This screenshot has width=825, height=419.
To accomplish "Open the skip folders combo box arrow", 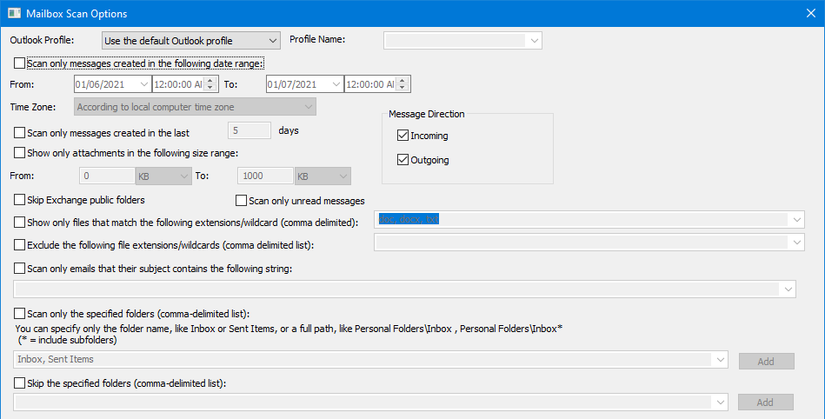I will coord(720,402).
